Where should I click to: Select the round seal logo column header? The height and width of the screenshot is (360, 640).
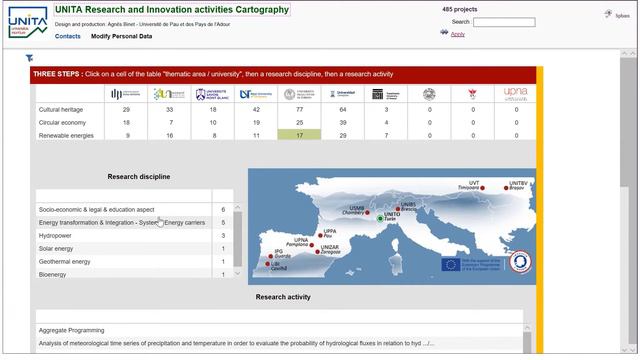429,94
